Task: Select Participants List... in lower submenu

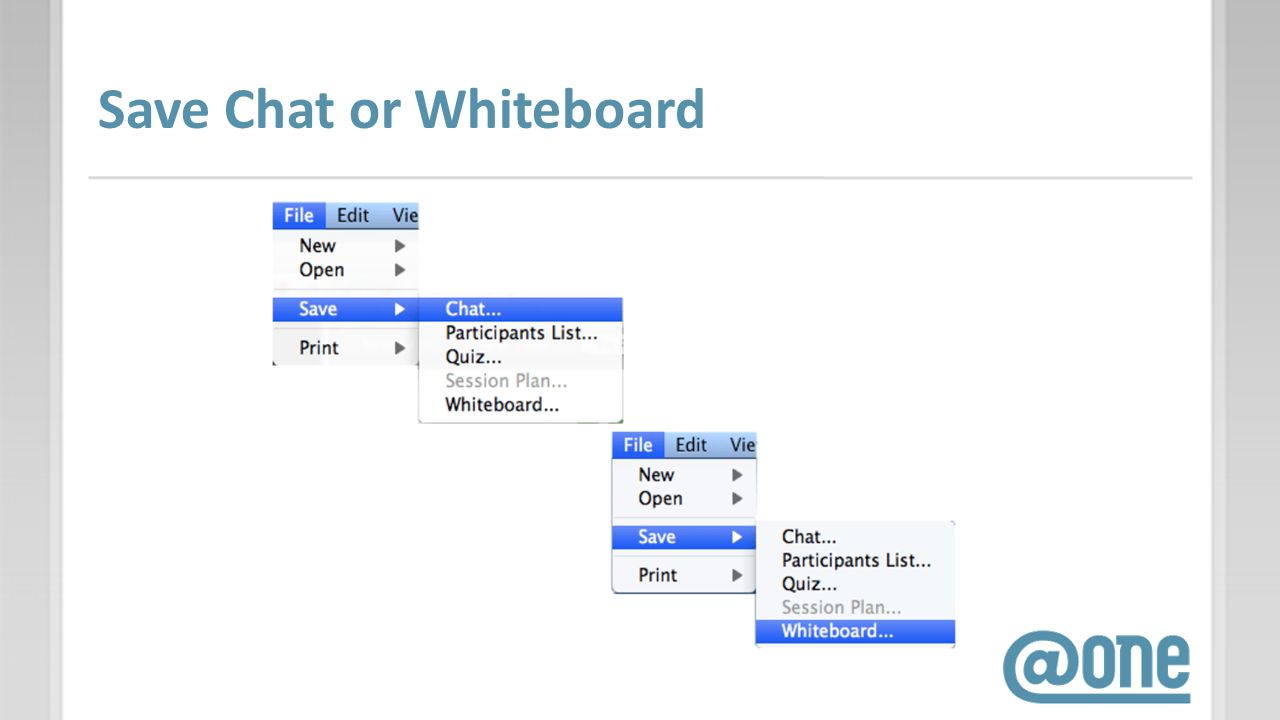Action: click(856, 561)
